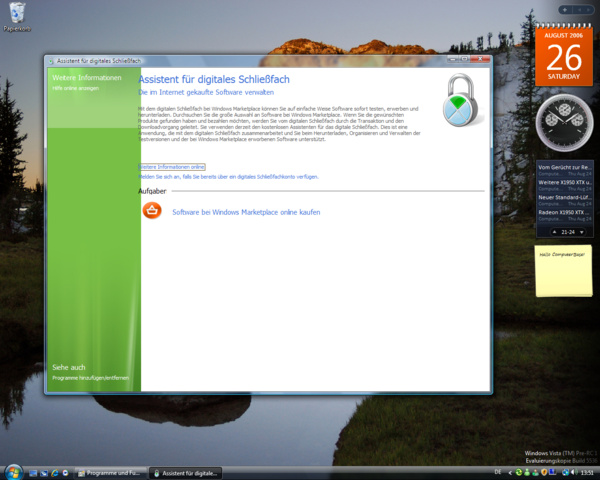Viewport: 600px width, 480px height.
Task: Switch to Programme und Fu... taskbar button
Action: click(x=111, y=473)
